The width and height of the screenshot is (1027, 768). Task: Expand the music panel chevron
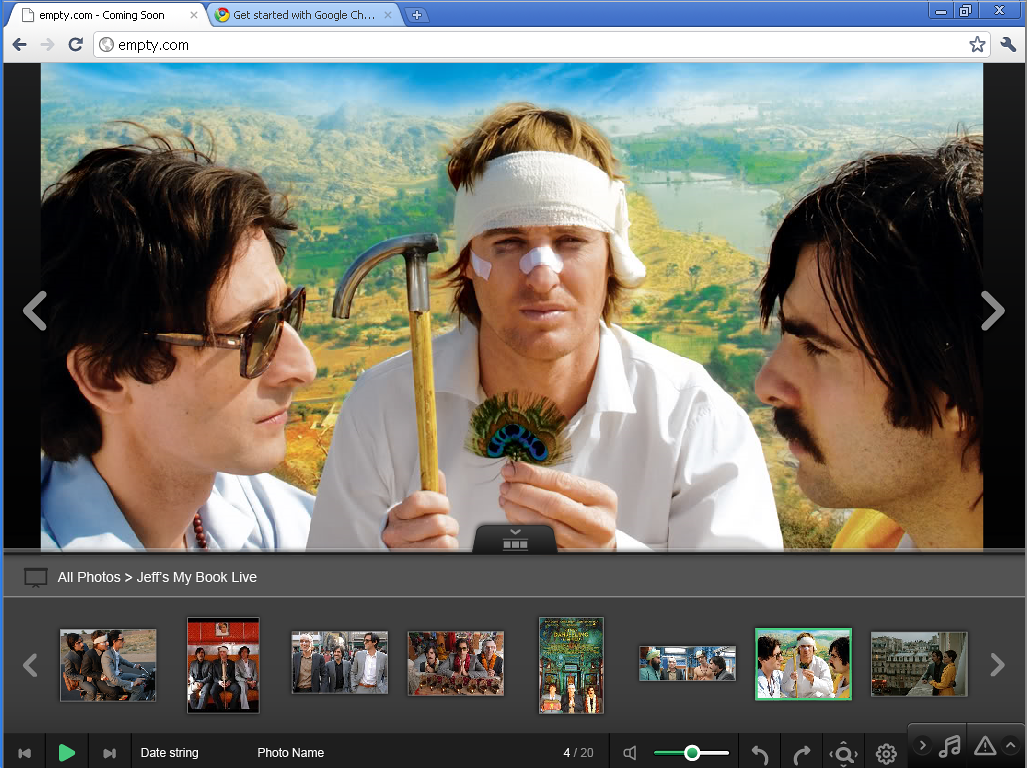pyautogui.click(x=922, y=745)
